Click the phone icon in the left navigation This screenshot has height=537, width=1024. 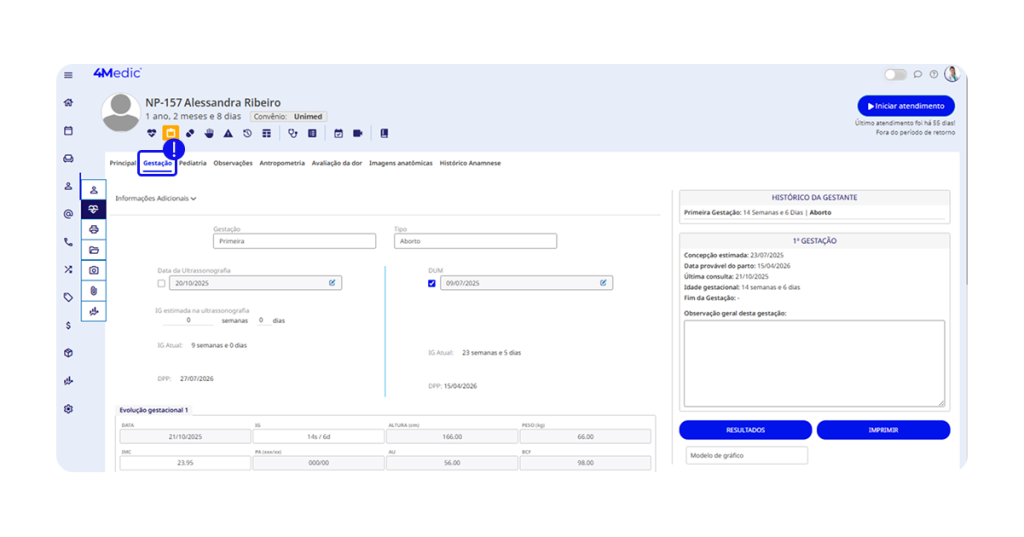pyautogui.click(x=68, y=242)
